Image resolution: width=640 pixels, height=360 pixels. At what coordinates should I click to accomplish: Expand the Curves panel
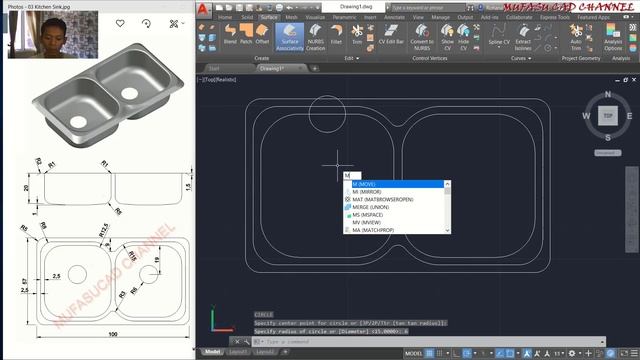click(521, 58)
